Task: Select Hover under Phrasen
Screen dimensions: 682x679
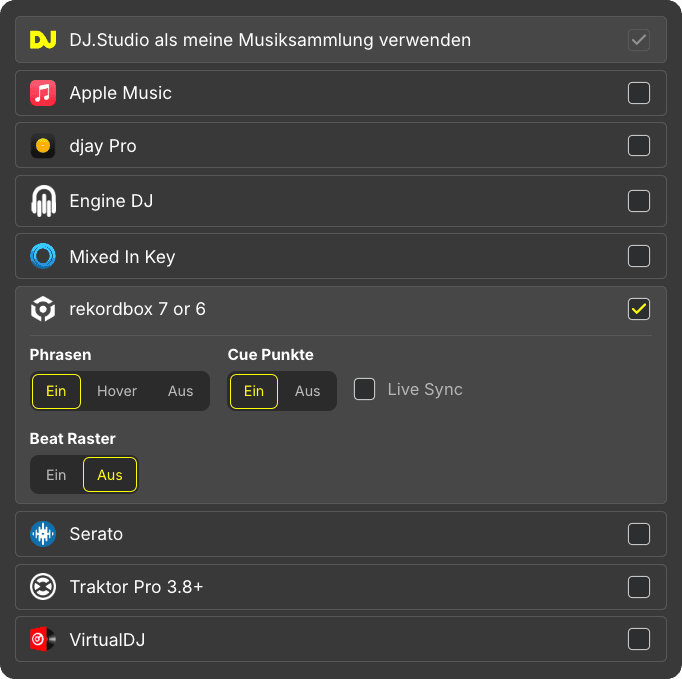Action: pyautogui.click(x=117, y=391)
